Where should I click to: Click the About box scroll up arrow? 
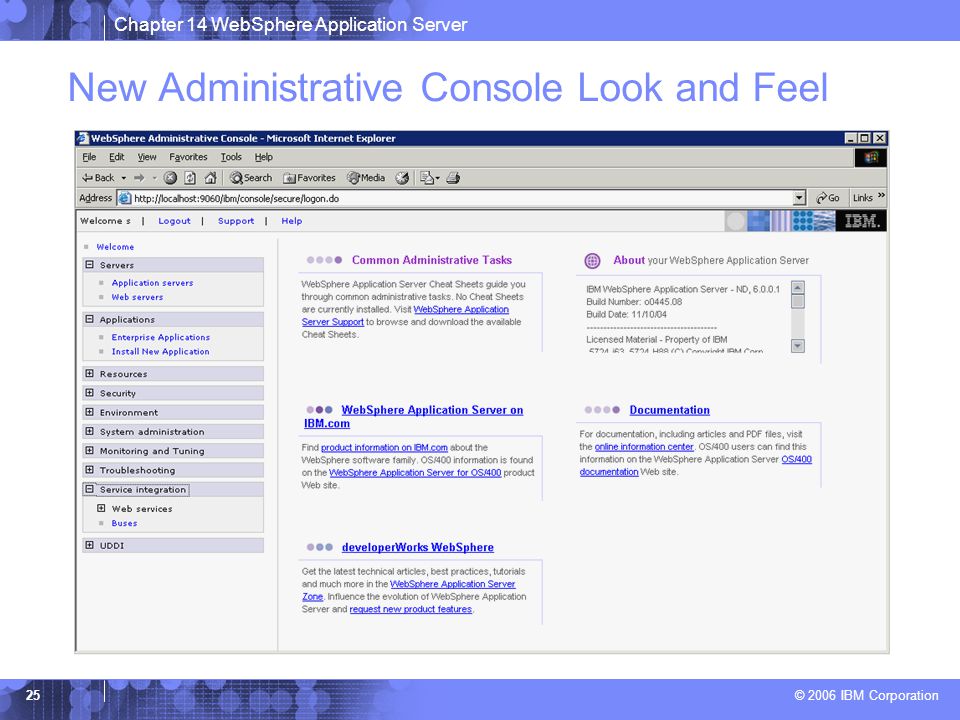coord(798,288)
